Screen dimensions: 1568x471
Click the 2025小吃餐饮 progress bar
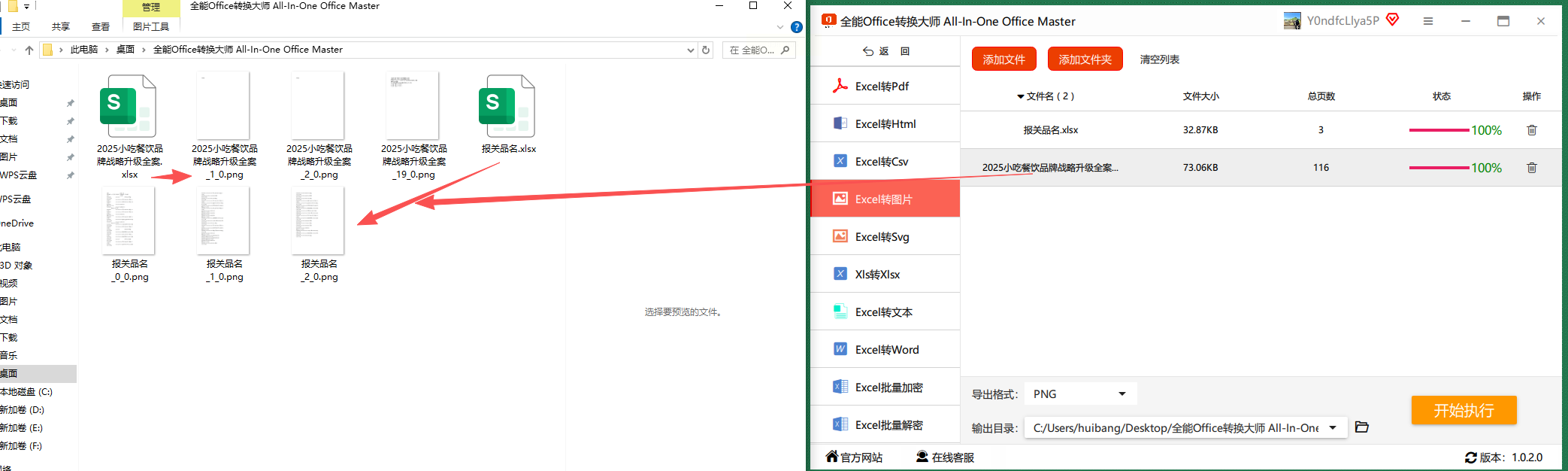coord(1439,168)
